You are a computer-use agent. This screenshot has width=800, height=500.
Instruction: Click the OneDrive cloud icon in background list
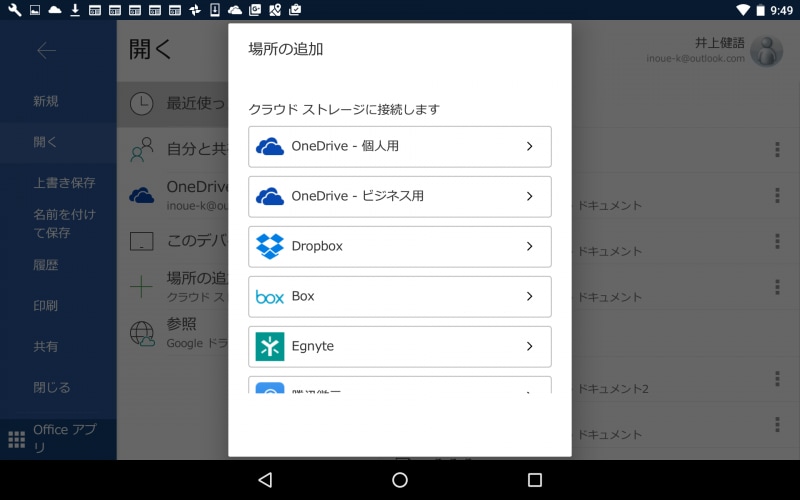pos(141,195)
